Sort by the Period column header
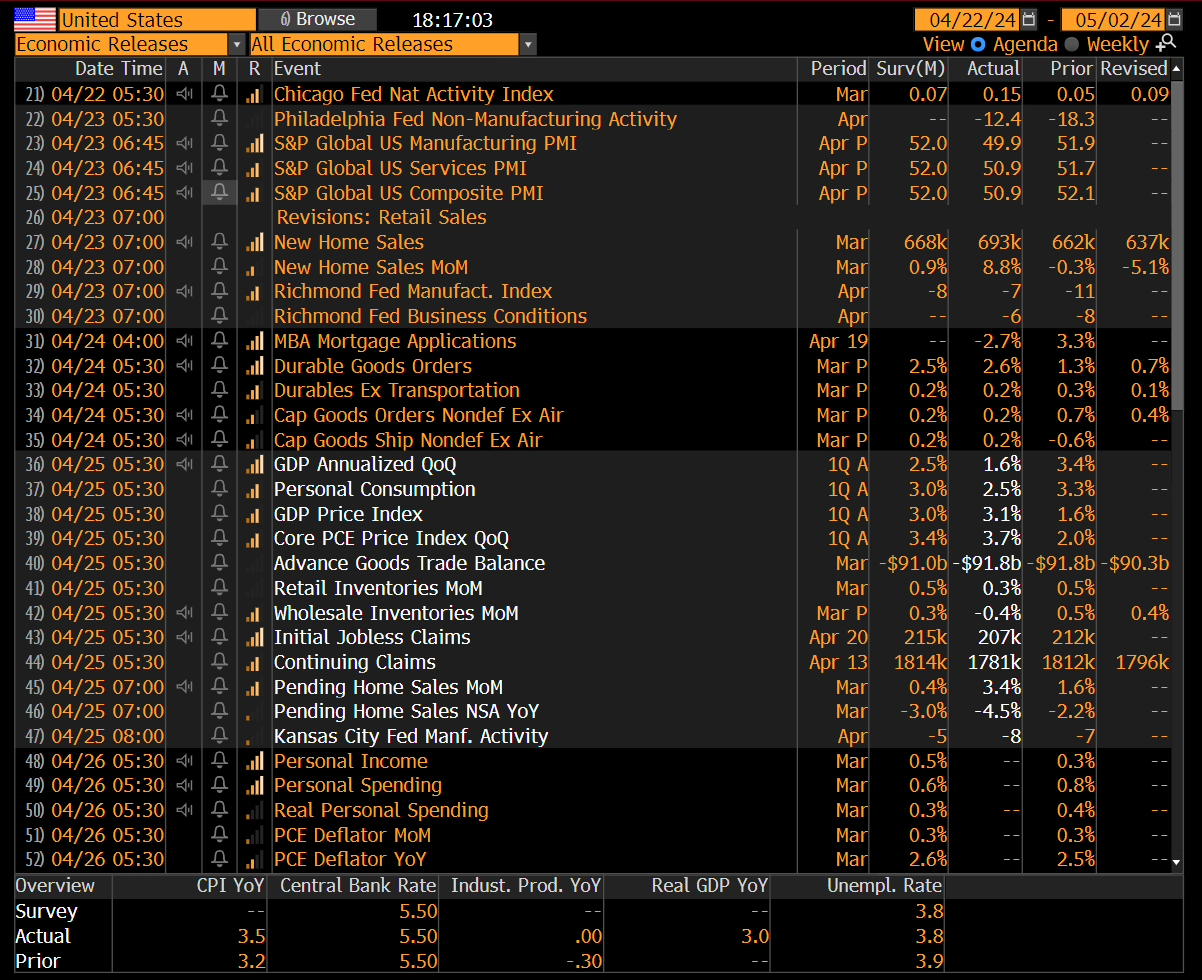This screenshot has width=1202, height=980. pos(838,69)
